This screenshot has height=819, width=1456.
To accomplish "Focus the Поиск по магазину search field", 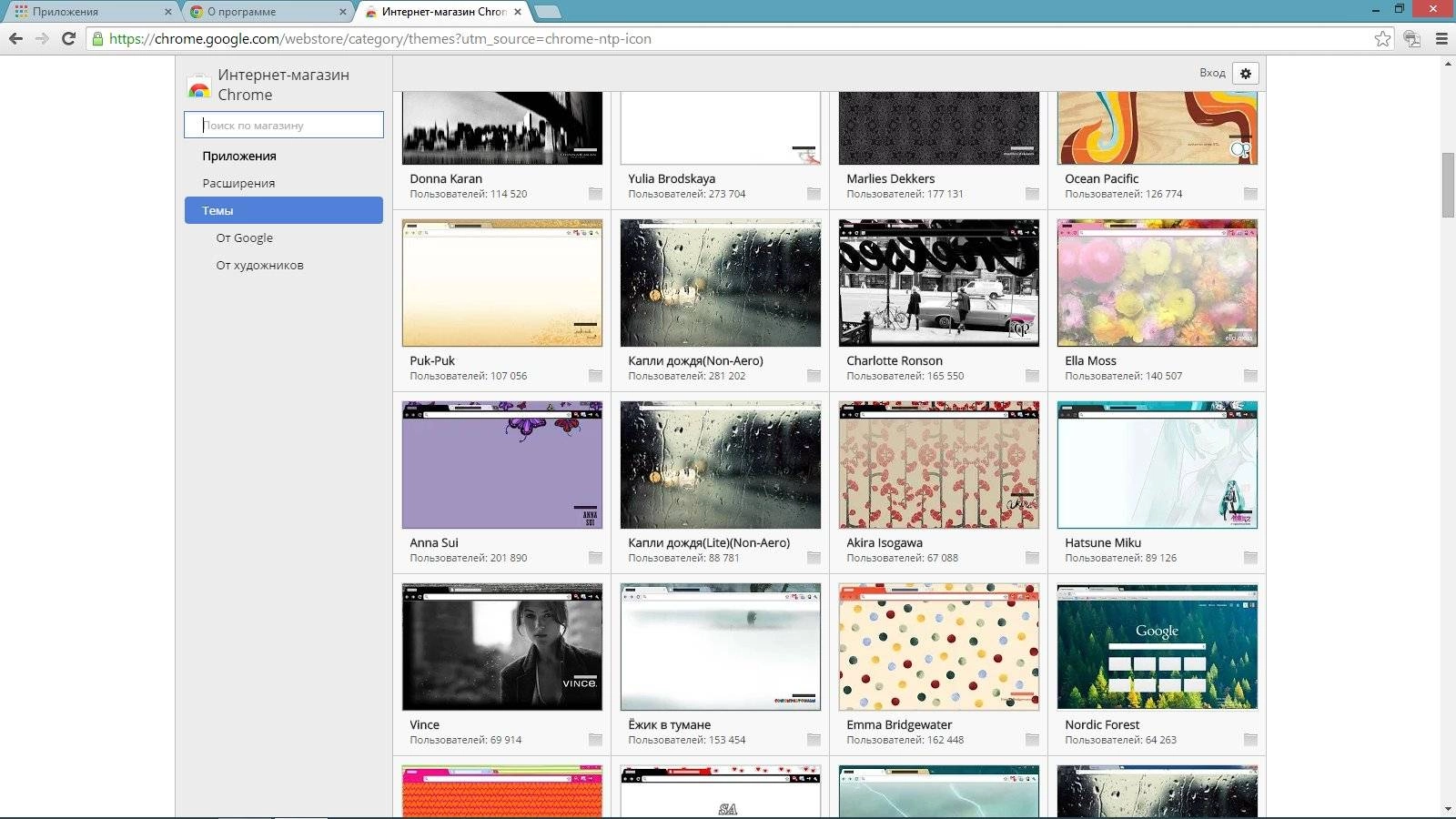I will click(283, 125).
